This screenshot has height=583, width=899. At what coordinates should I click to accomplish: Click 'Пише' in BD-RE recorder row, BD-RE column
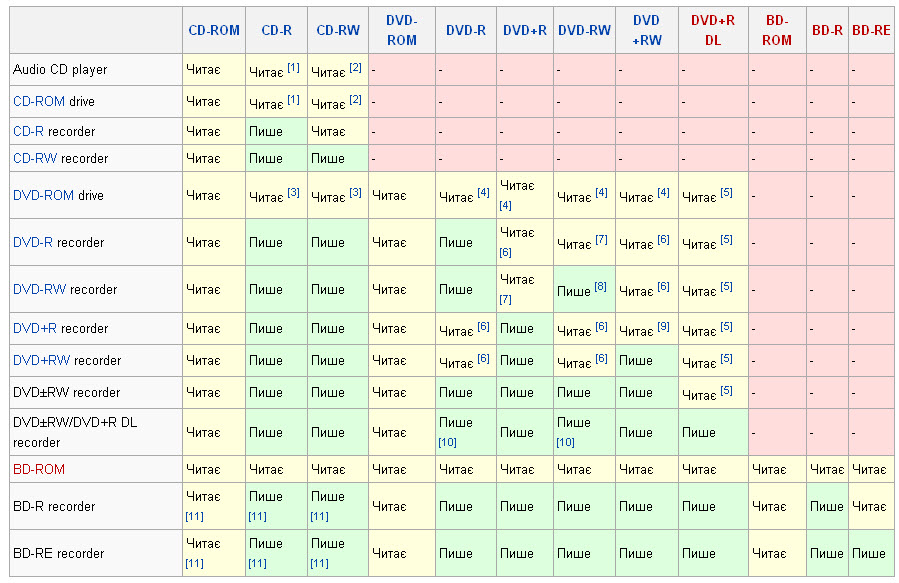[869, 553]
